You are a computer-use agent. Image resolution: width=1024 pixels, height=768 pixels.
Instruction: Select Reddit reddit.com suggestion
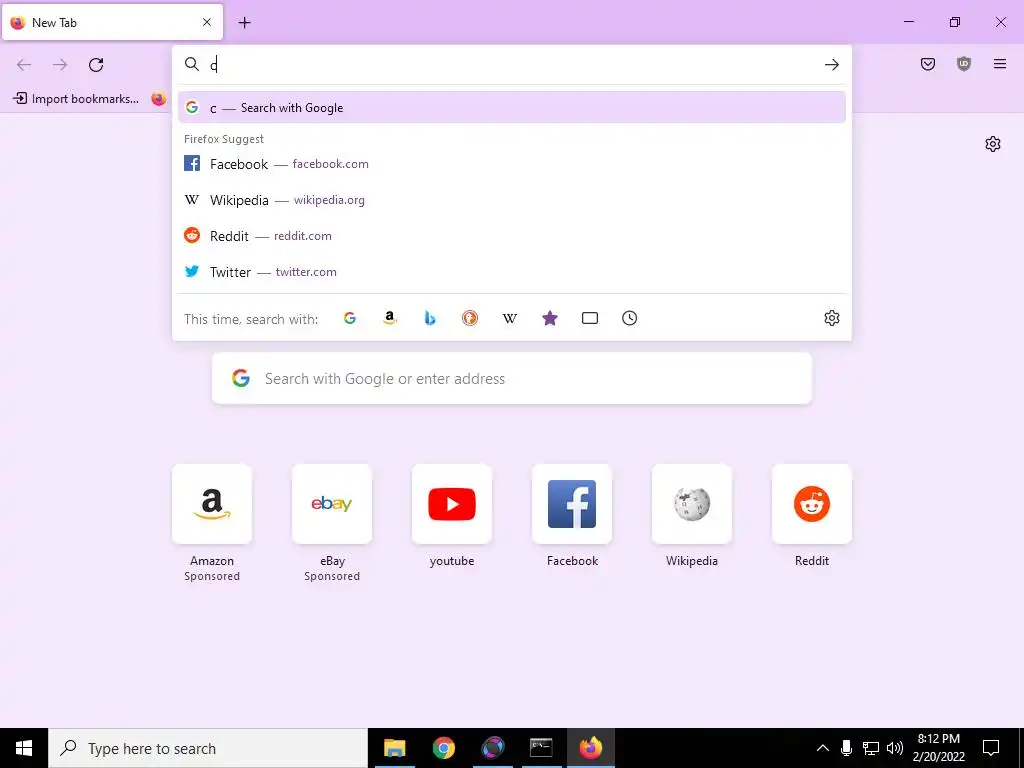tap(511, 236)
